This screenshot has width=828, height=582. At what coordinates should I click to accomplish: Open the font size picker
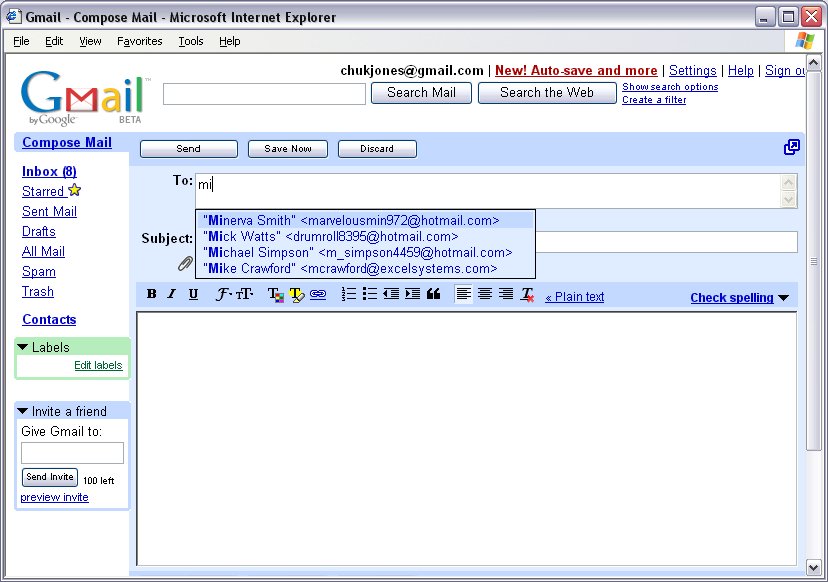(244, 294)
